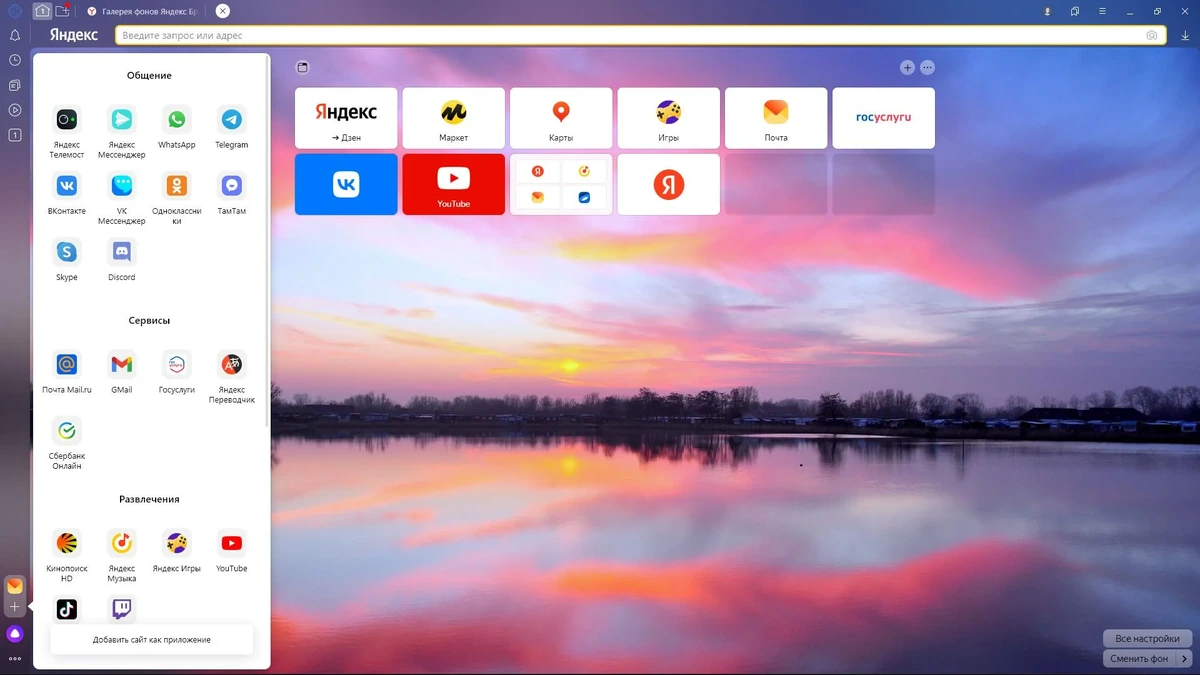Click Все настройки button
1200x675 pixels.
[x=1147, y=638]
